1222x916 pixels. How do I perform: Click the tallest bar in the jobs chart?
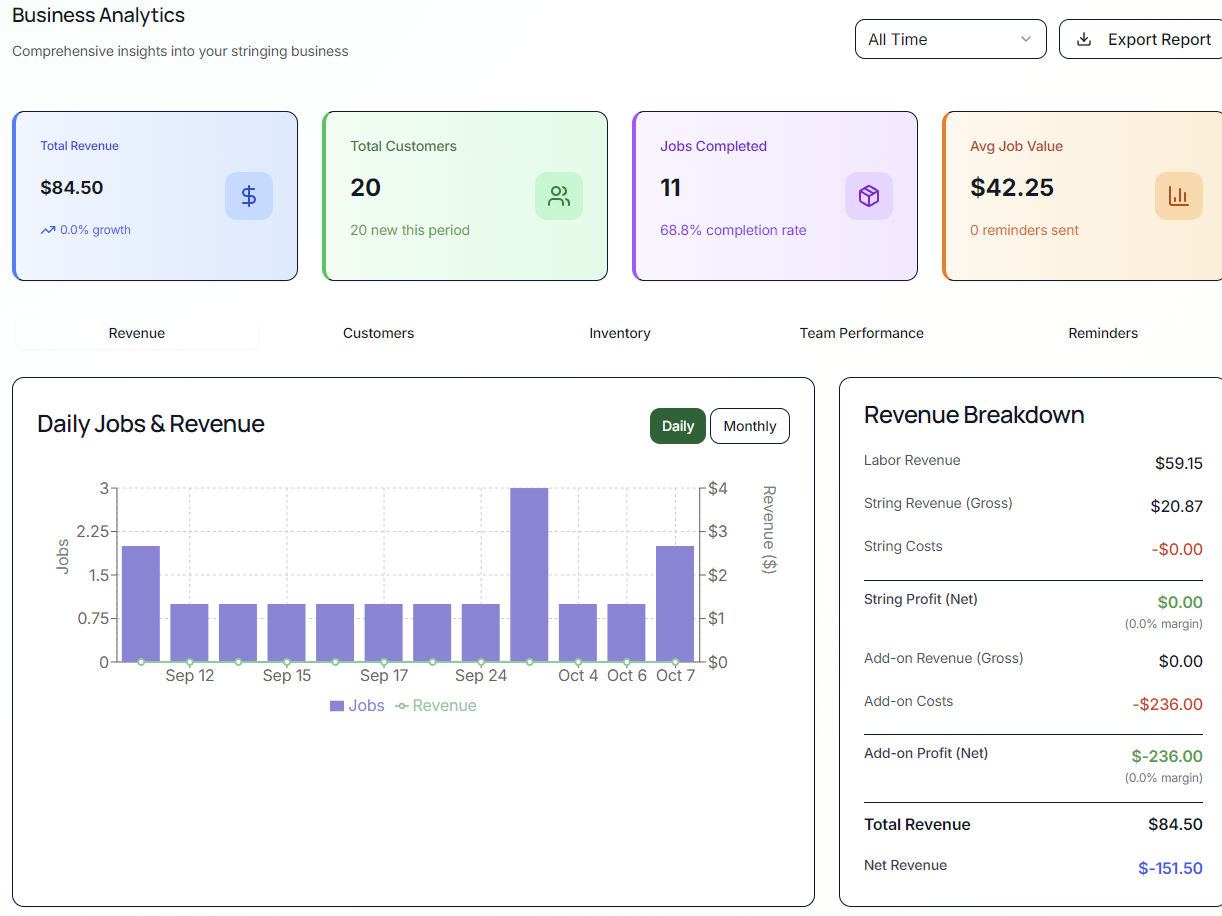[x=529, y=575]
